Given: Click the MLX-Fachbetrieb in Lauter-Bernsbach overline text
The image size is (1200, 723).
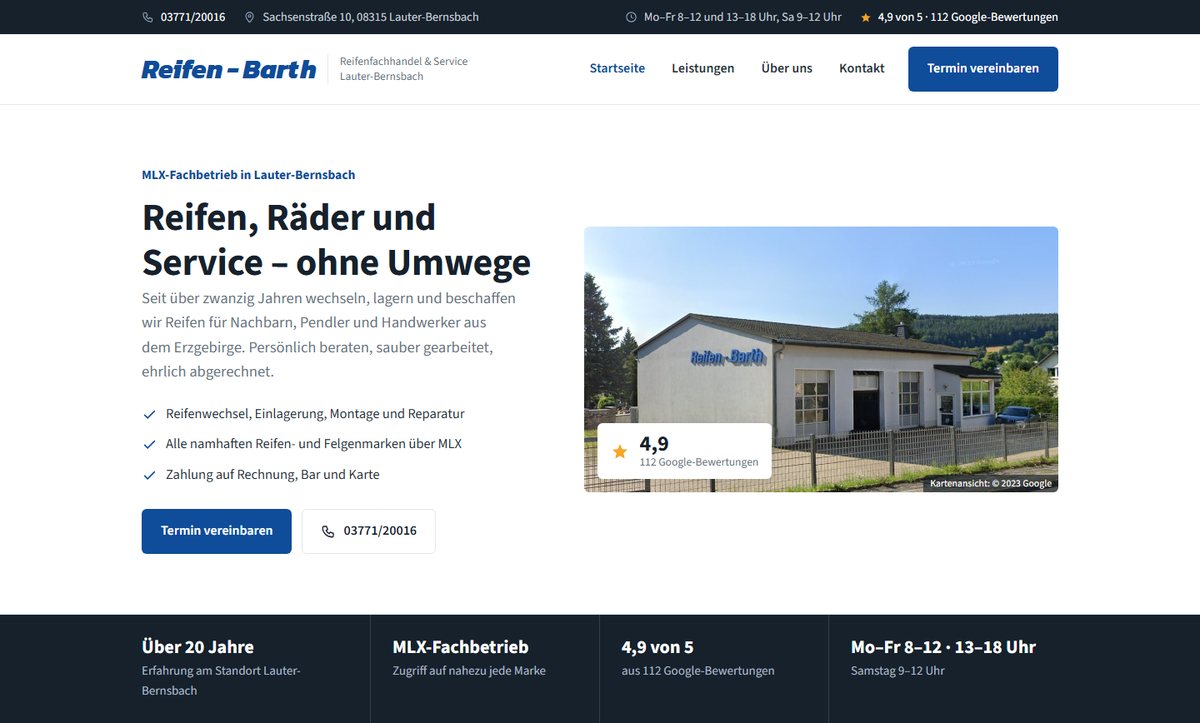Looking at the screenshot, I should click(x=249, y=175).
